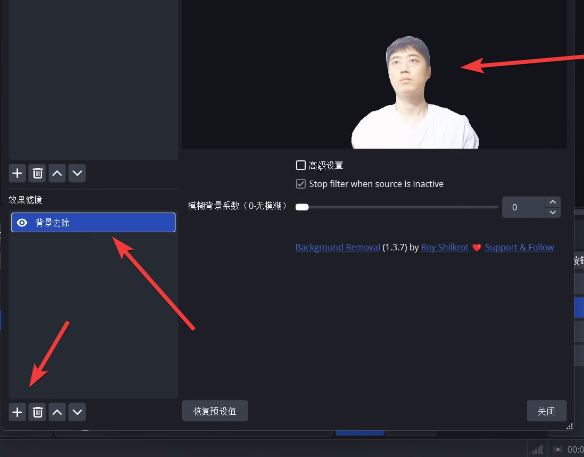Enable the 高级设置 checkbox
The height and width of the screenshot is (457, 584).
coord(301,165)
